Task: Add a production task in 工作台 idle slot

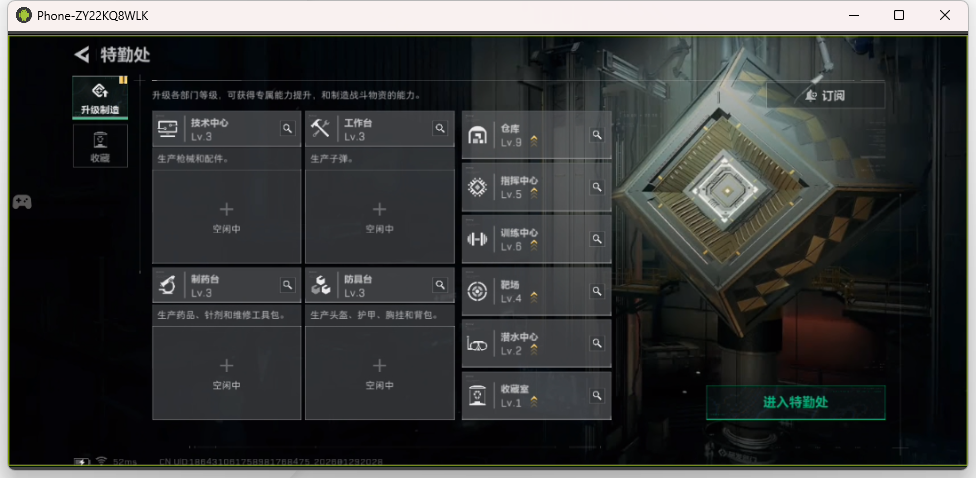Action: (379, 216)
